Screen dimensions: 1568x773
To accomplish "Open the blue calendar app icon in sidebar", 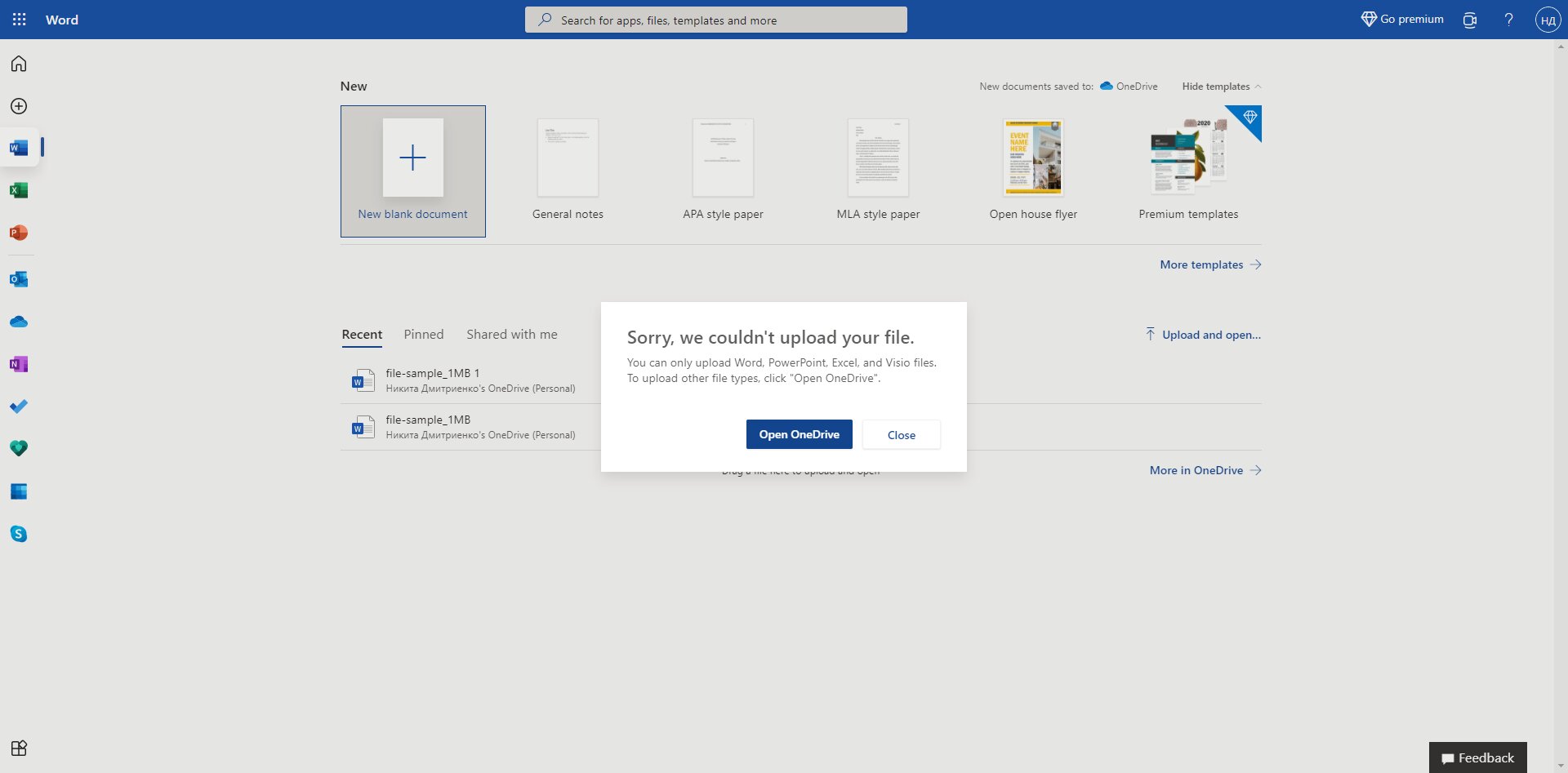I will click(19, 491).
